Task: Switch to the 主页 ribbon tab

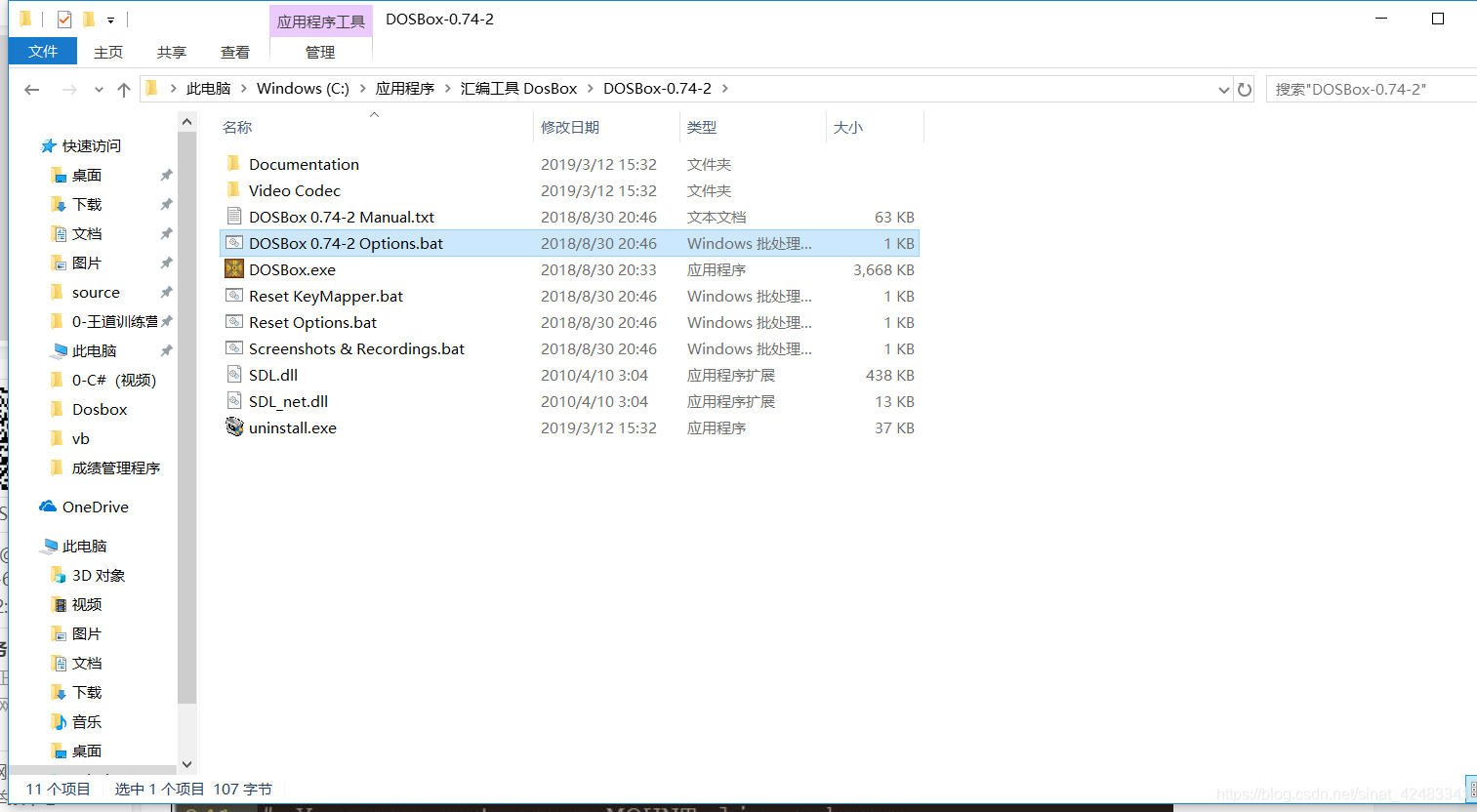Action: 108,53
